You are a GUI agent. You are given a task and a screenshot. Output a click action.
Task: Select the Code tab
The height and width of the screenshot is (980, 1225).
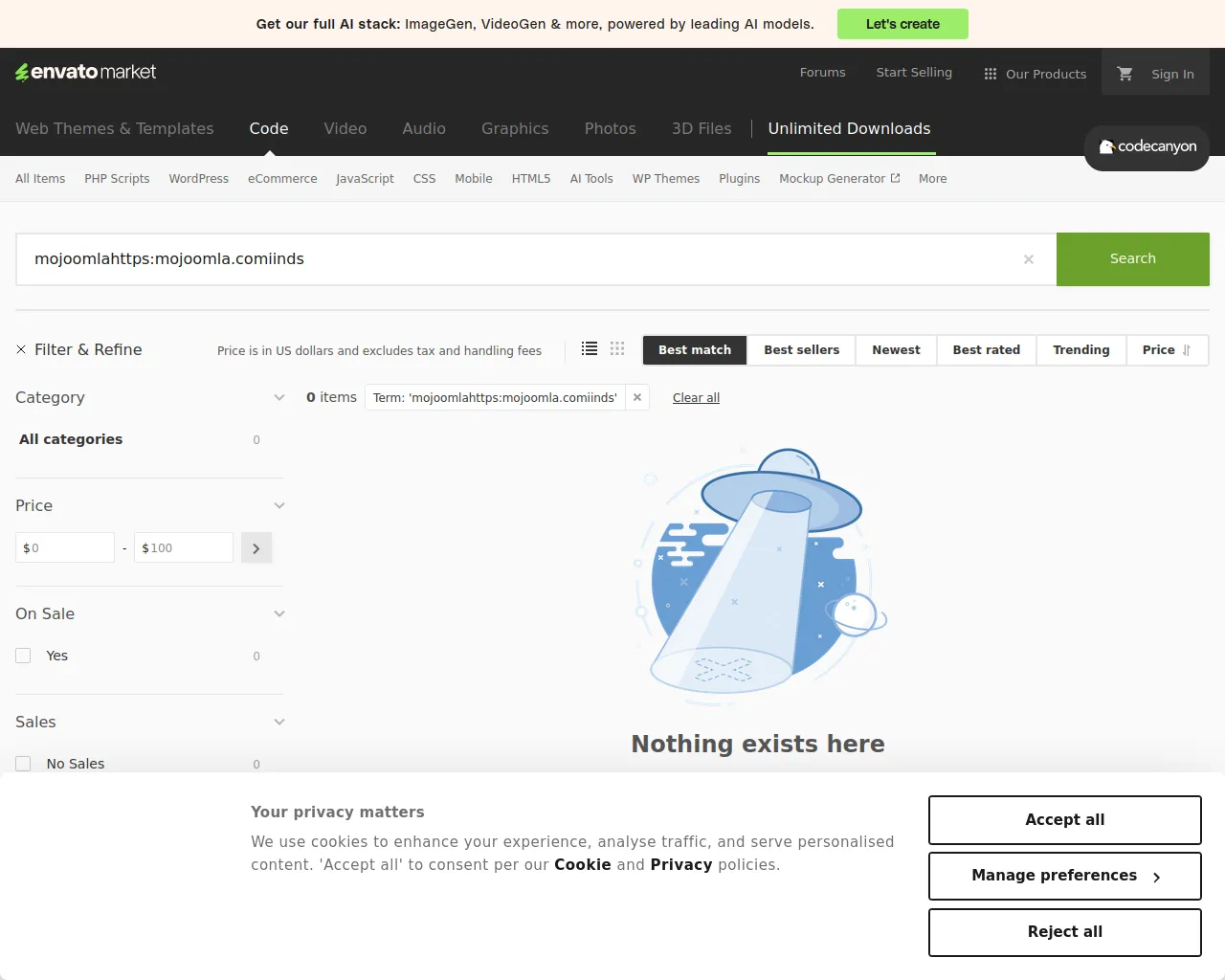coord(269,128)
